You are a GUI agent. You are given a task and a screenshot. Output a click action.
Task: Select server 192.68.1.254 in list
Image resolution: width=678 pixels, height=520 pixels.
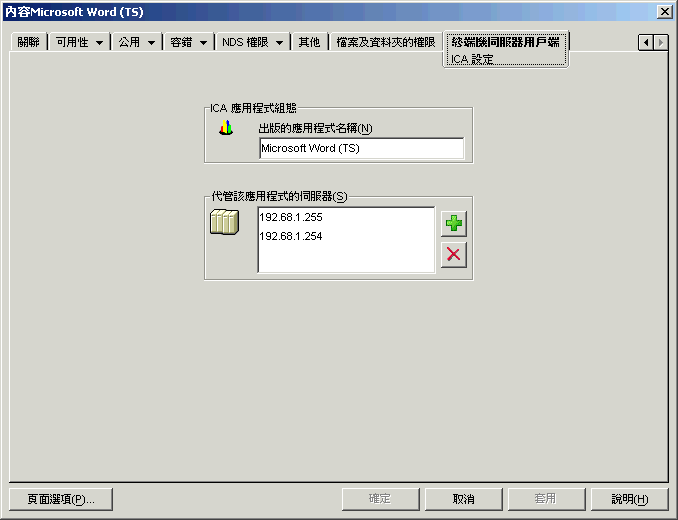tap(291, 236)
